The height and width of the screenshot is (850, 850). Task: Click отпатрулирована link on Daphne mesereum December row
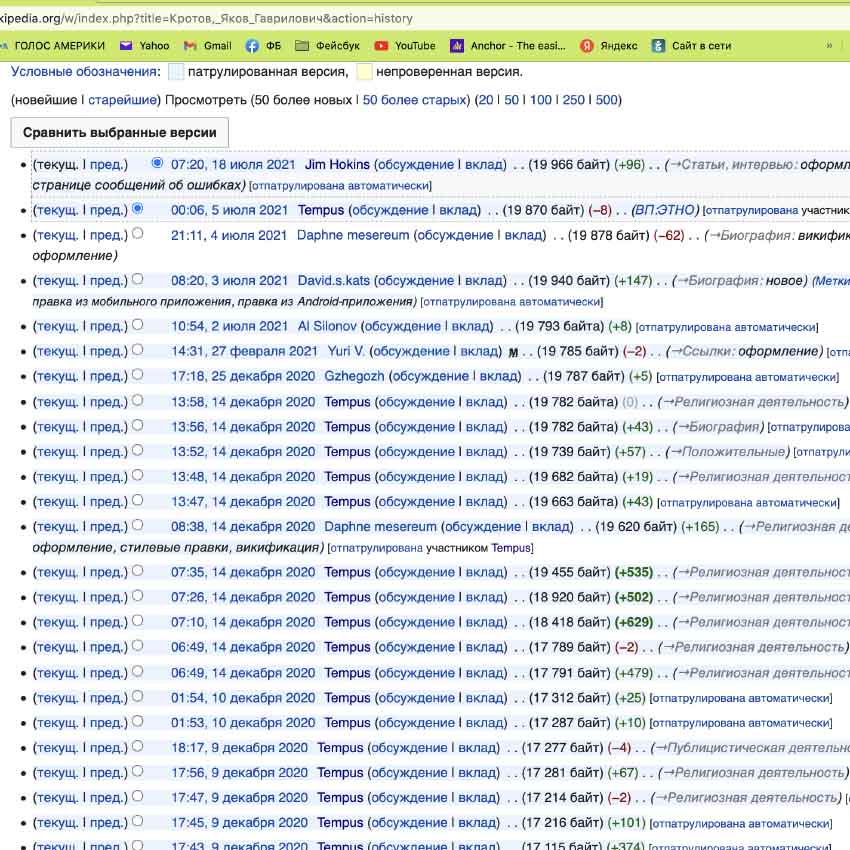point(377,548)
